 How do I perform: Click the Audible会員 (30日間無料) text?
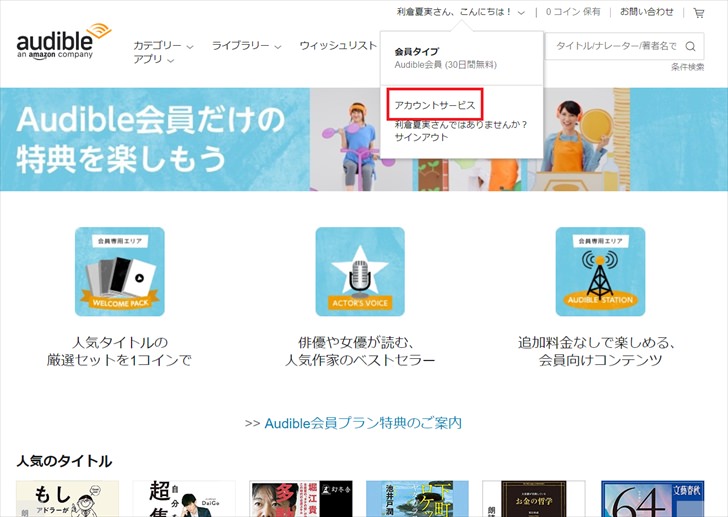445,65
